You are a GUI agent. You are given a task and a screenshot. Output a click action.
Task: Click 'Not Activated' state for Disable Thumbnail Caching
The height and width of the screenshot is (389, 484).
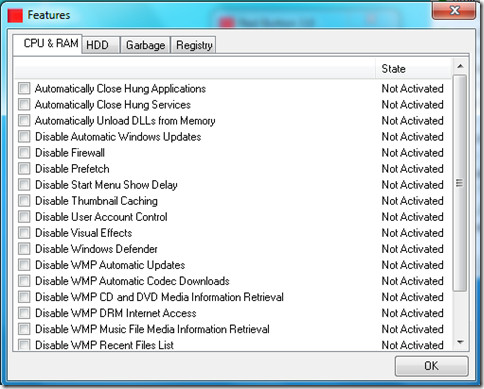tap(412, 201)
